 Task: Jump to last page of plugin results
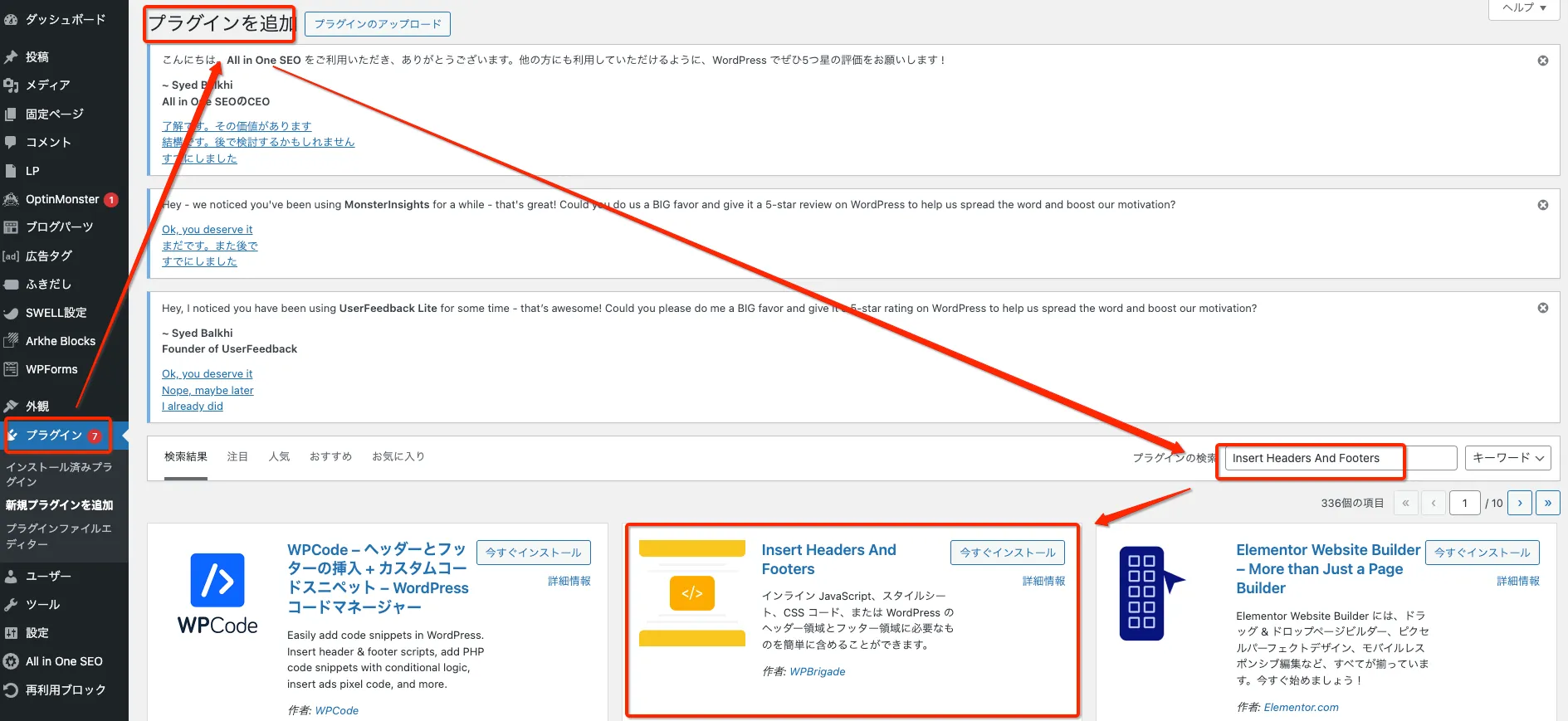coord(1547,503)
